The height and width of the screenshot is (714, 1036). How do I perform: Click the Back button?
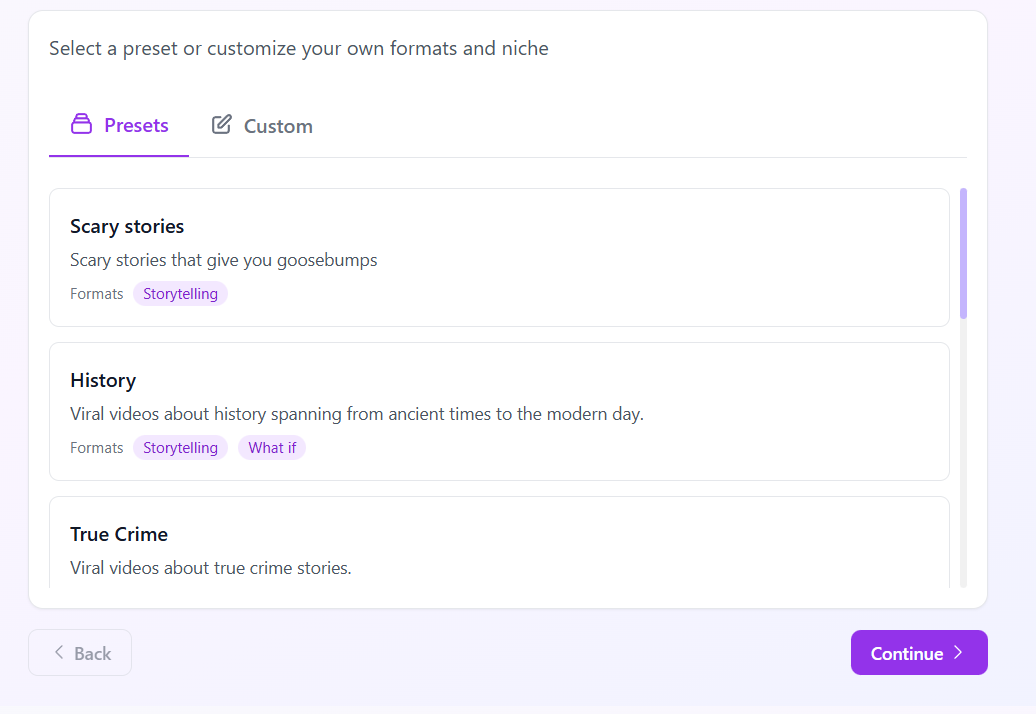point(80,652)
